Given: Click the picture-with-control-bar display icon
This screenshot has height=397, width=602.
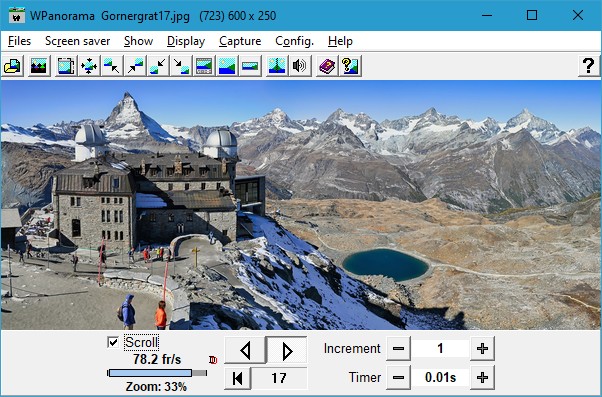Looking at the screenshot, I should coord(204,66).
